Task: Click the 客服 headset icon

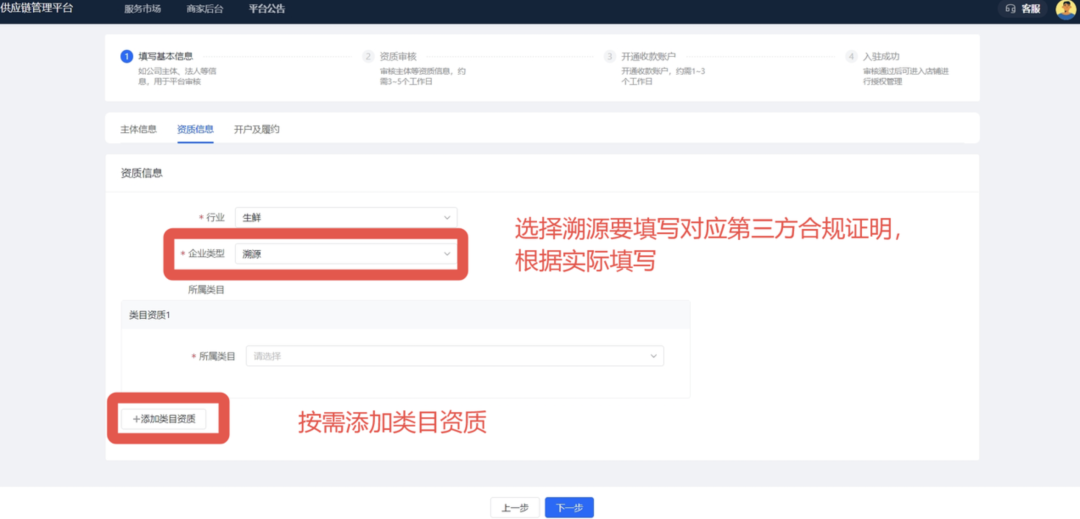Action: (x=1010, y=9)
